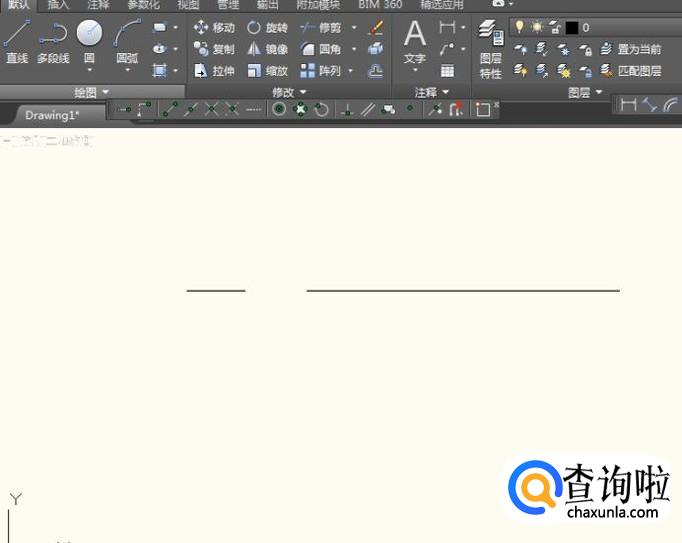The width and height of the screenshot is (682, 543).
Task: Click the Tangent snap icon
Action: 321,110
